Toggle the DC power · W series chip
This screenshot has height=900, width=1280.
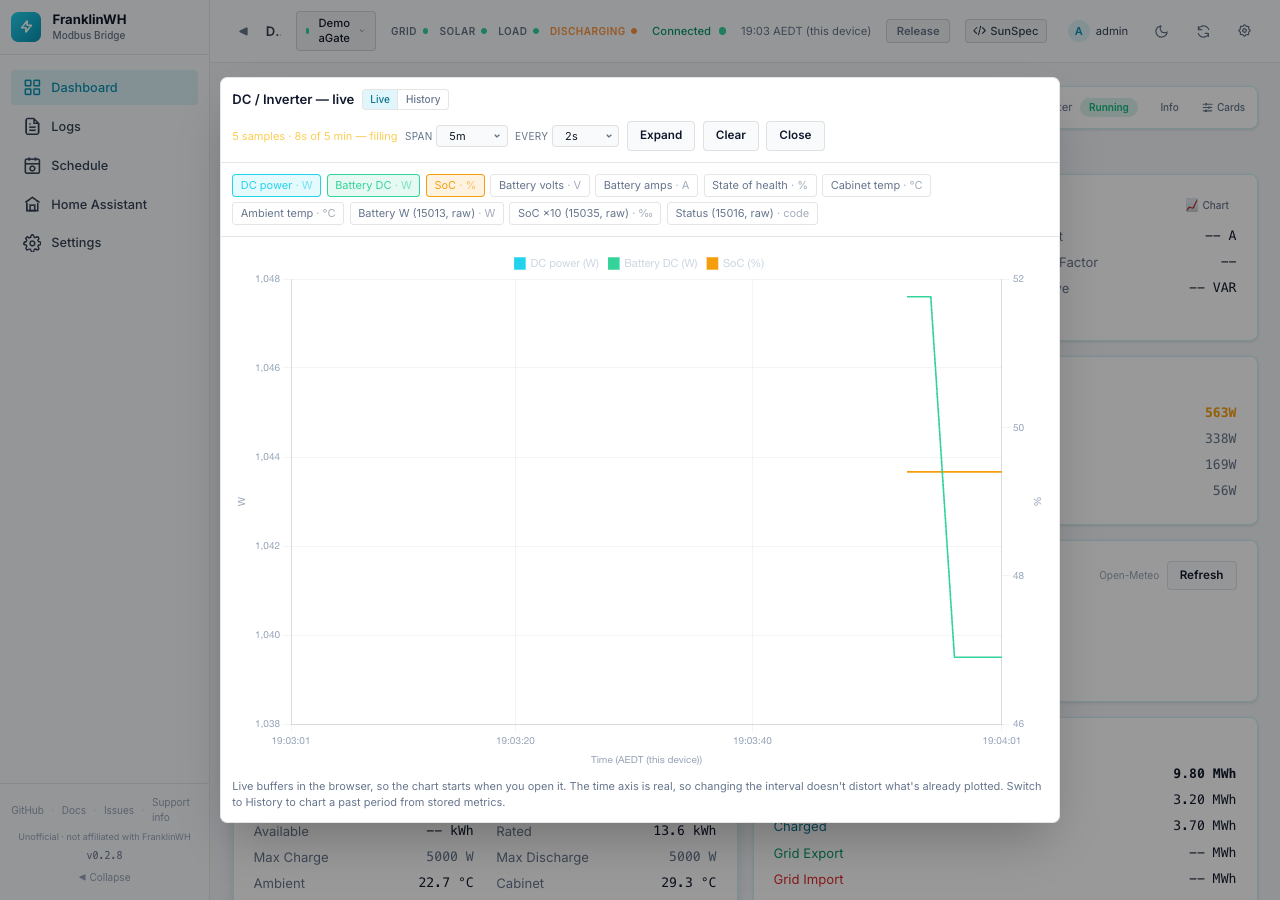[277, 185]
